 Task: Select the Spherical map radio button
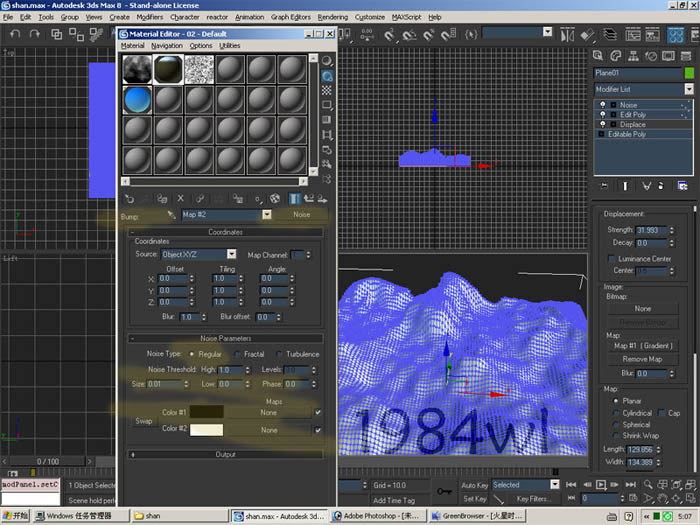point(616,425)
